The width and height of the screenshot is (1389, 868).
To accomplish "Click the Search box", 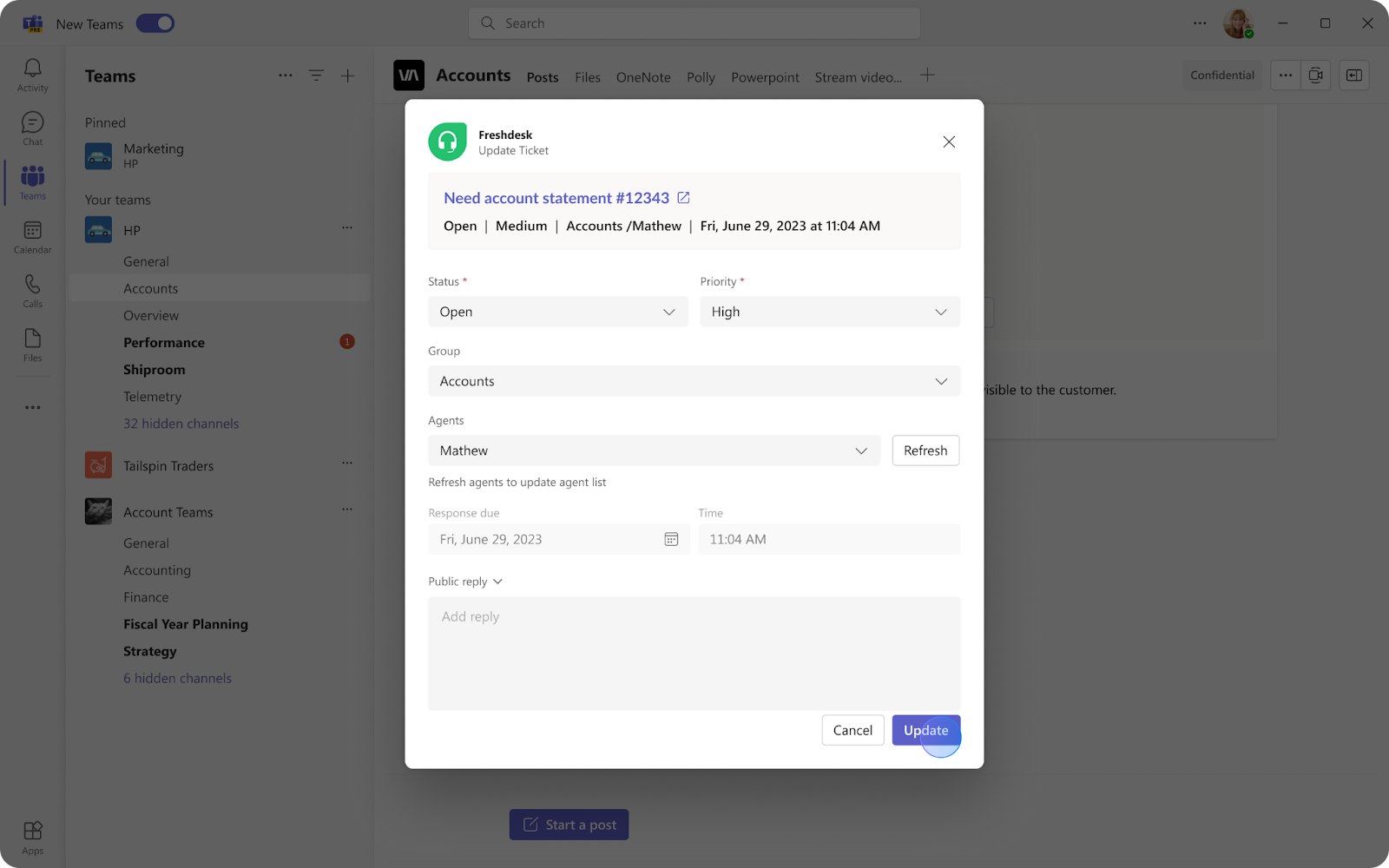I will 694,23.
